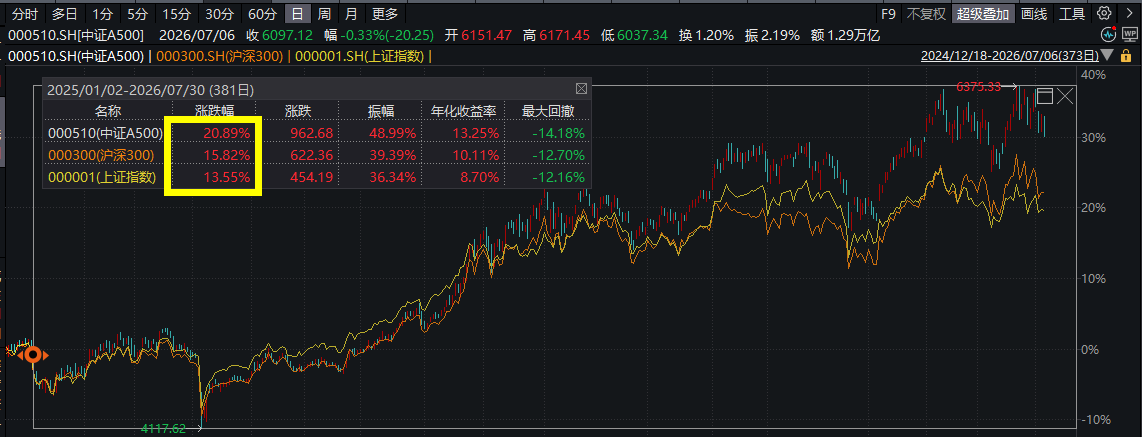This screenshot has height=437, width=1142.
Task: Click the 2024/12/18-2026/07/06 date range link
Action: point(1009,55)
